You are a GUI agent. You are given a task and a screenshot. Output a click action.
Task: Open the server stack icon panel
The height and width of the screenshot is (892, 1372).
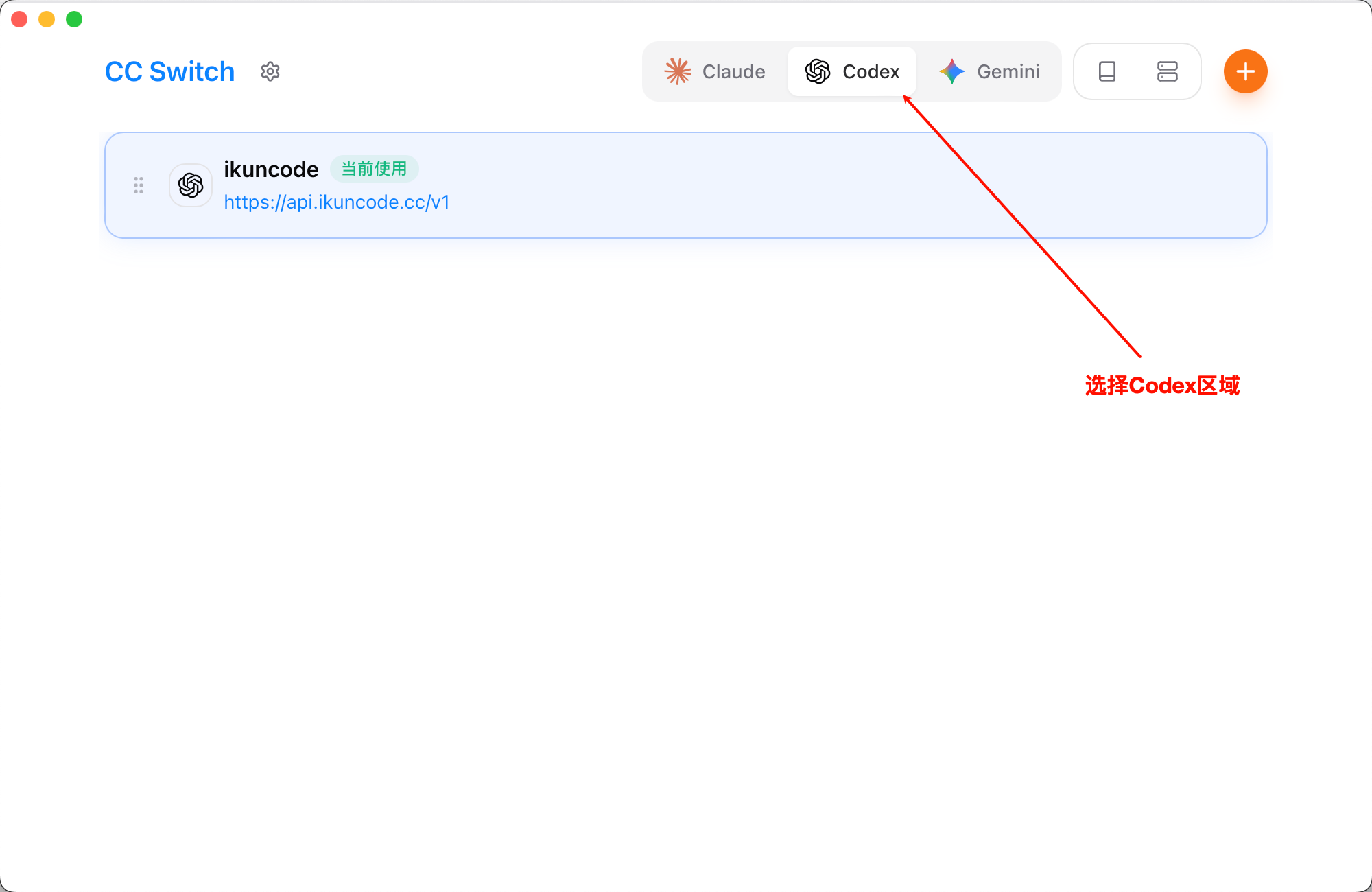click(1167, 71)
